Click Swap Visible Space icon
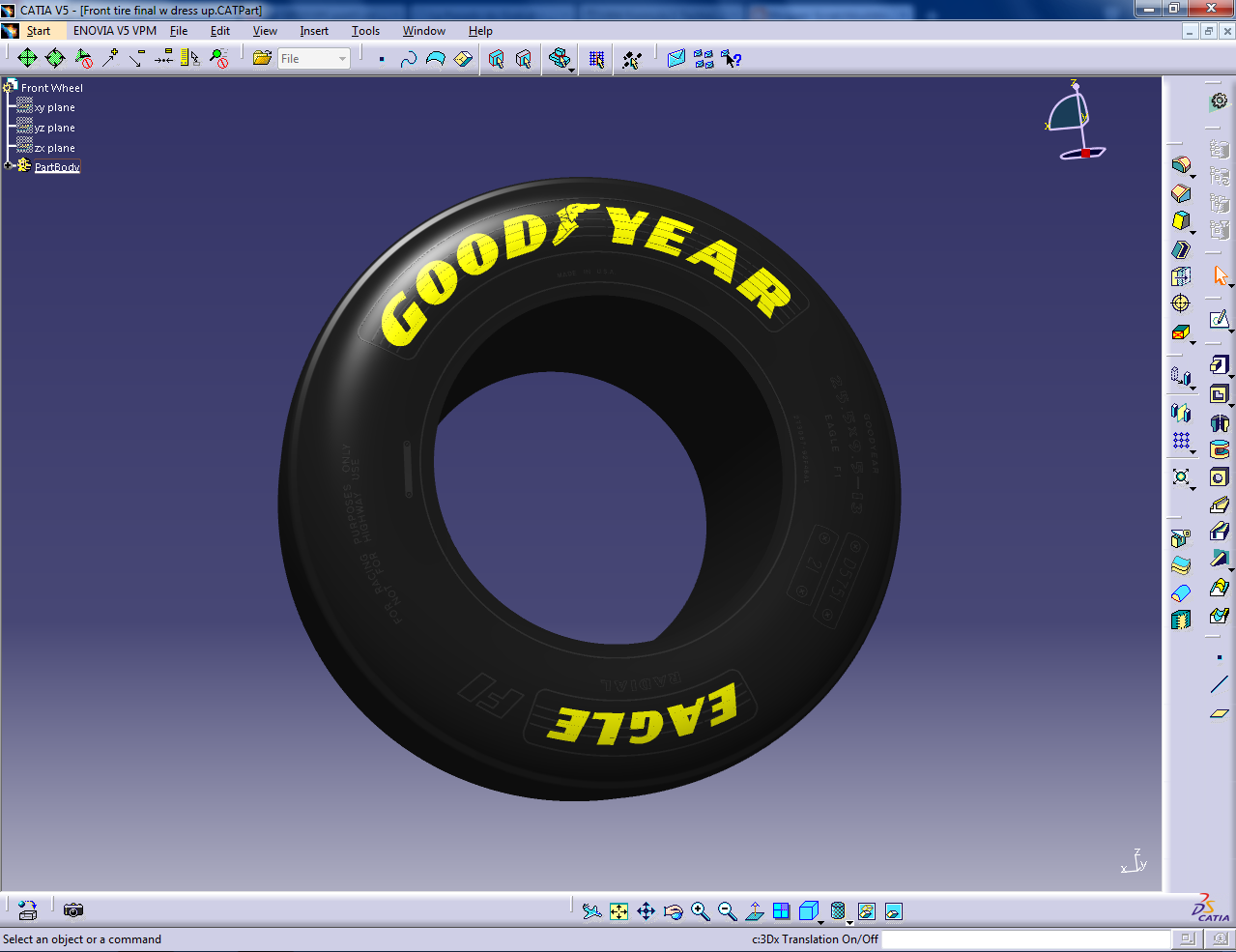 (x=894, y=911)
